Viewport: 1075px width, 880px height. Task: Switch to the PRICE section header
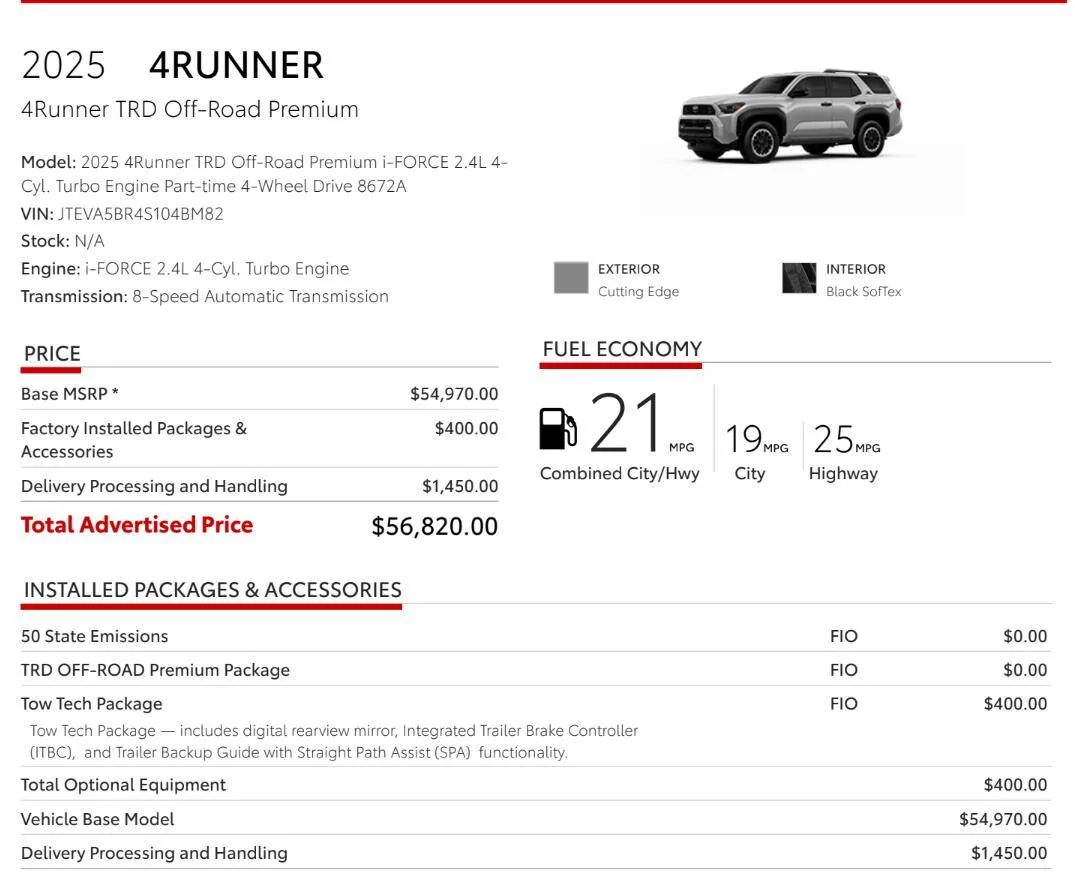click(50, 353)
